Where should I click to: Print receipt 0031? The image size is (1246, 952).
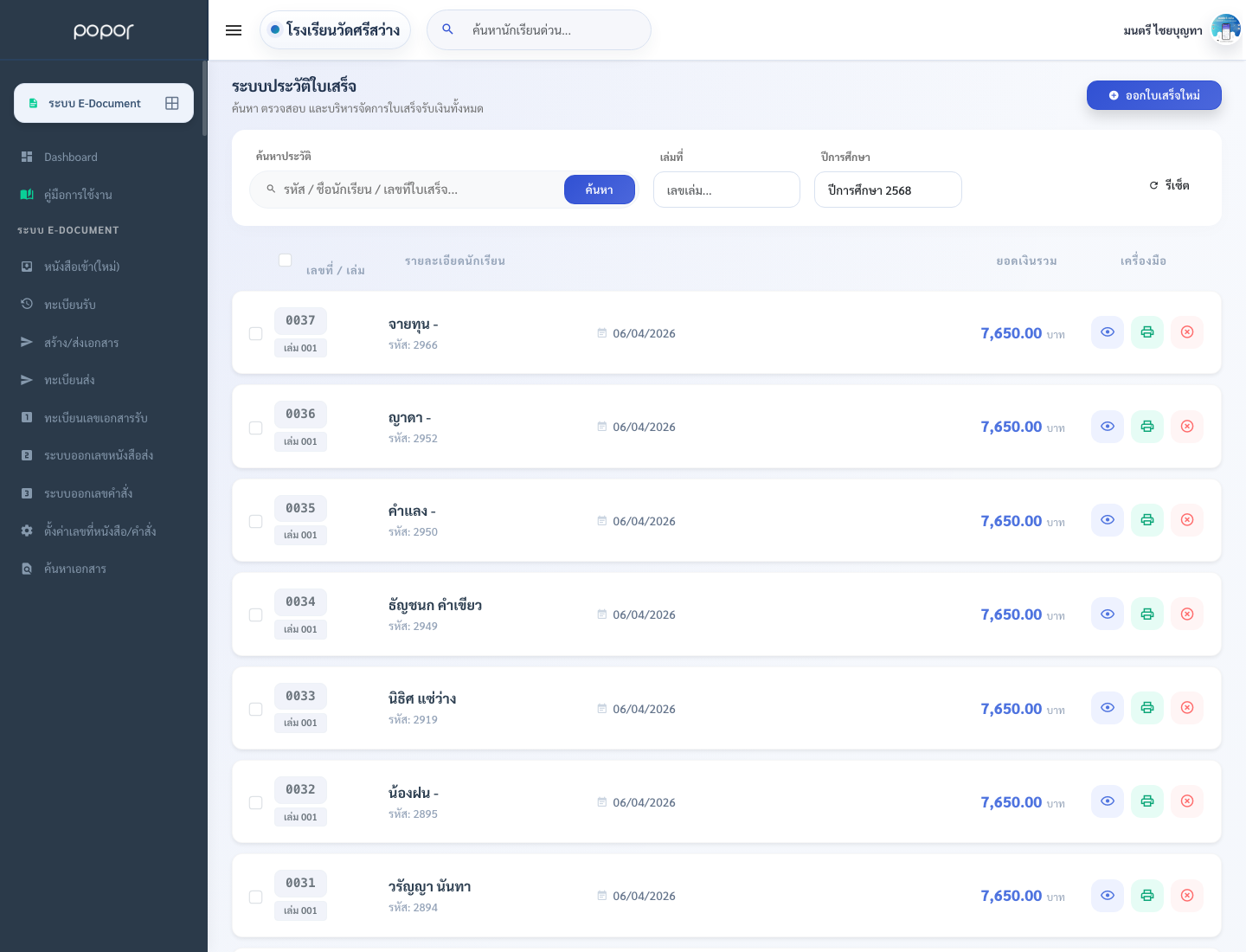coord(1147,895)
